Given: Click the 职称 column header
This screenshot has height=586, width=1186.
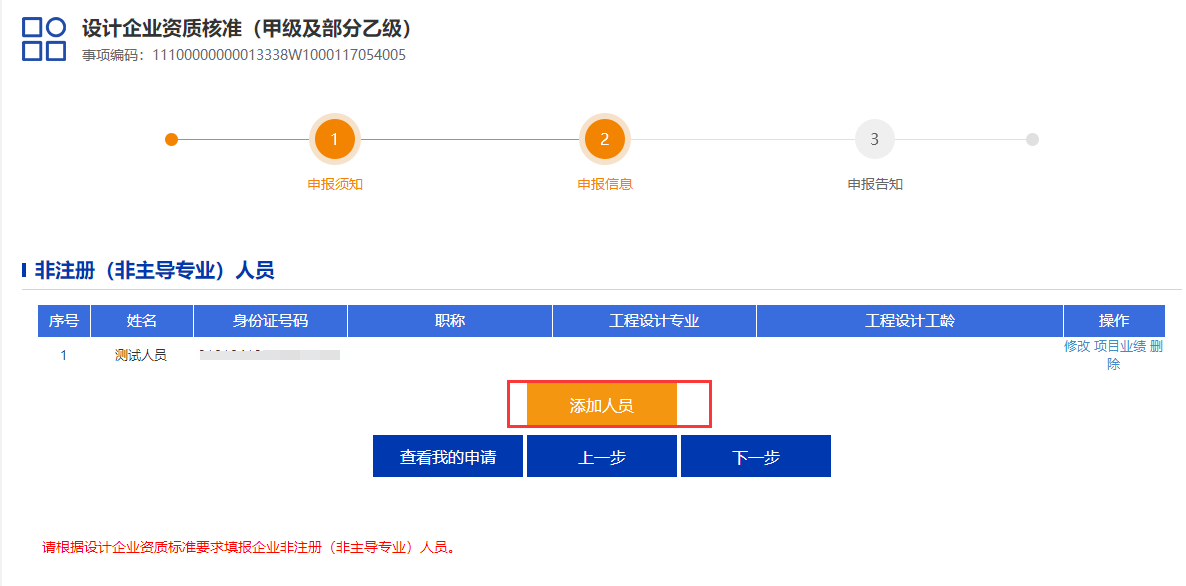Looking at the screenshot, I should tap(450, 321).
